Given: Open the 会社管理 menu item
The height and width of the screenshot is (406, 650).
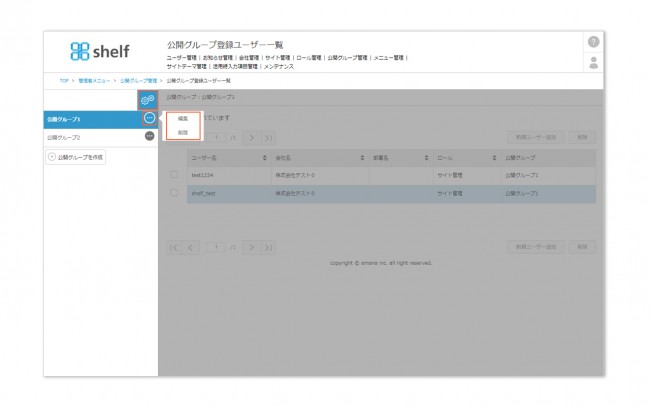Looking at the screenshot, I should click(x=249, y=58).
